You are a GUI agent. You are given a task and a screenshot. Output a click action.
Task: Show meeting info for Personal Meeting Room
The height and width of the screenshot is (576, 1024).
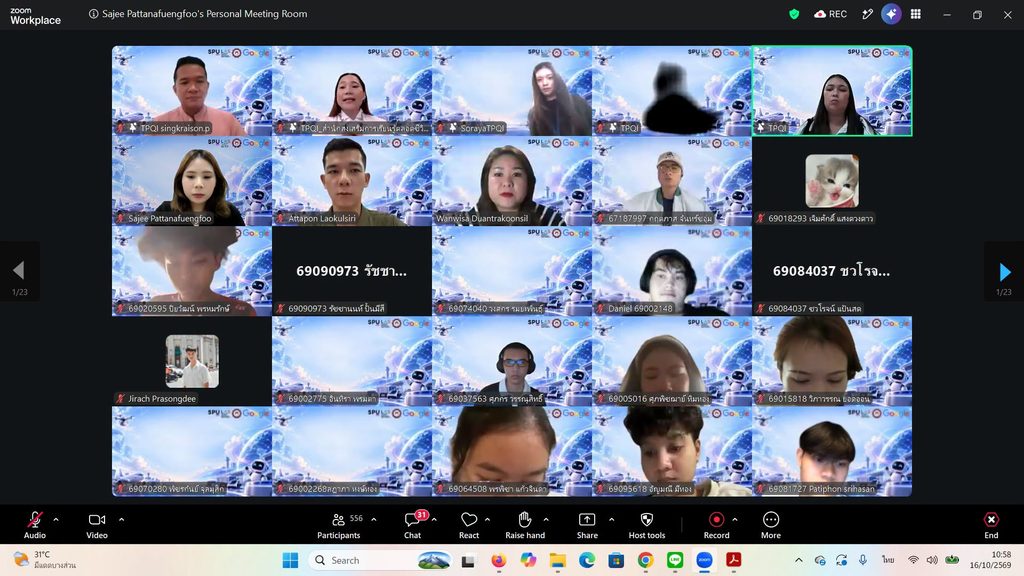[93, 14]
